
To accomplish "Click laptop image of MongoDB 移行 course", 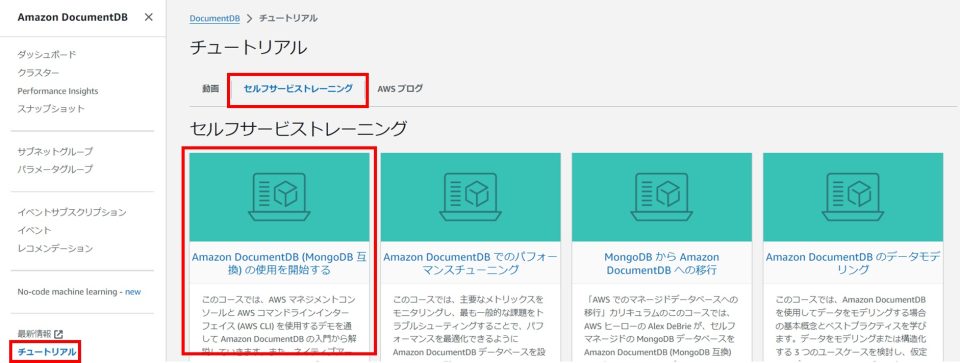I will click(662, 197).
